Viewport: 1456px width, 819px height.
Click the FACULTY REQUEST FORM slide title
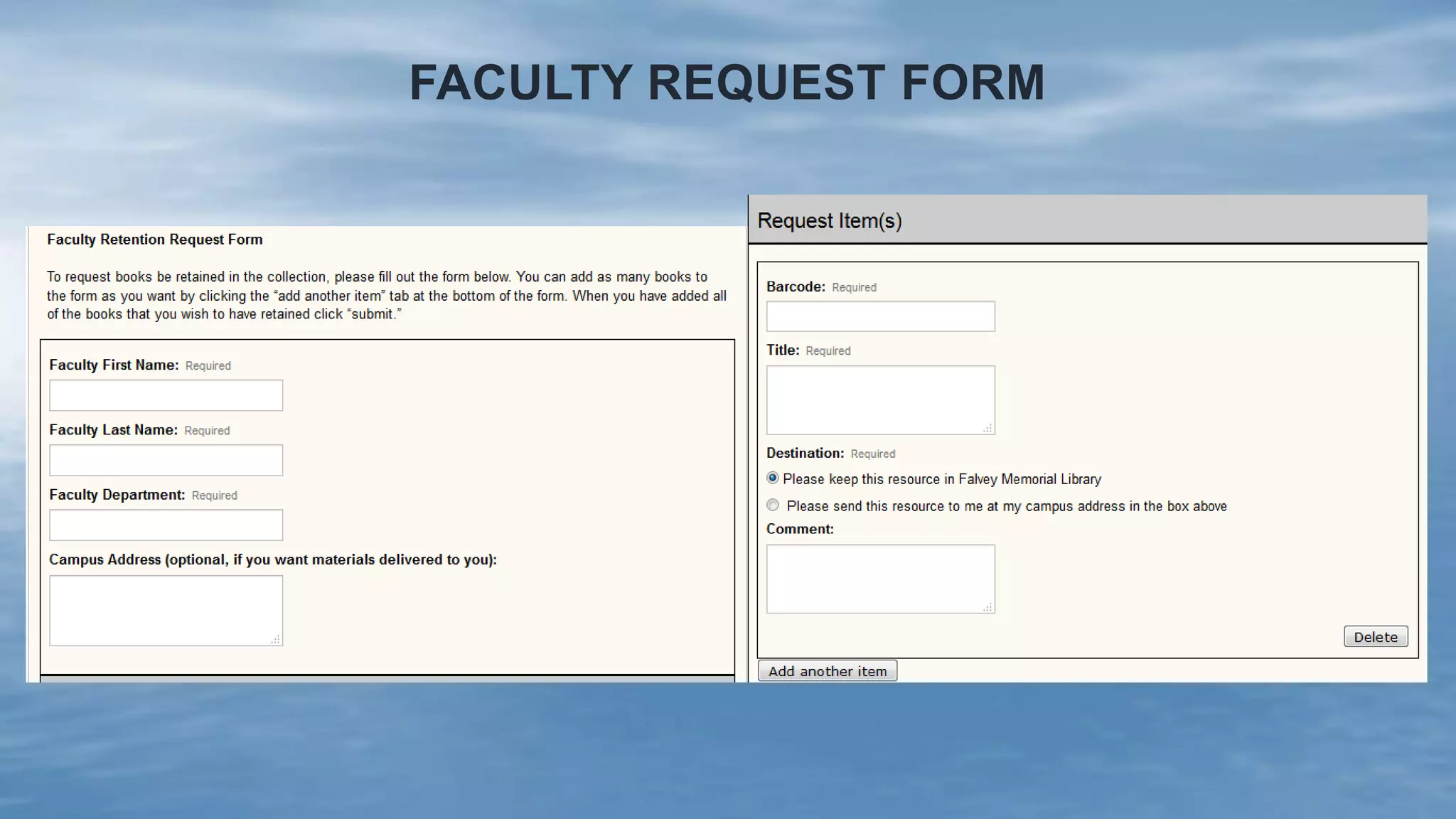click(x=727, y=82)
